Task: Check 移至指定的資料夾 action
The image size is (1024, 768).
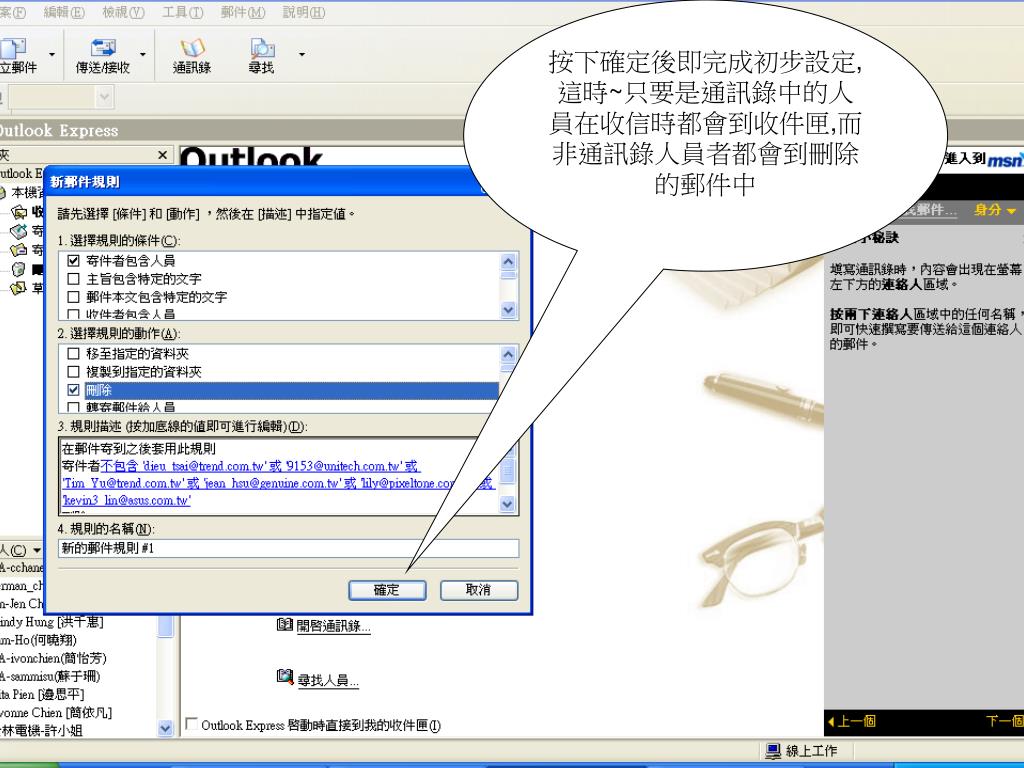Action: (x=74, y=353)
